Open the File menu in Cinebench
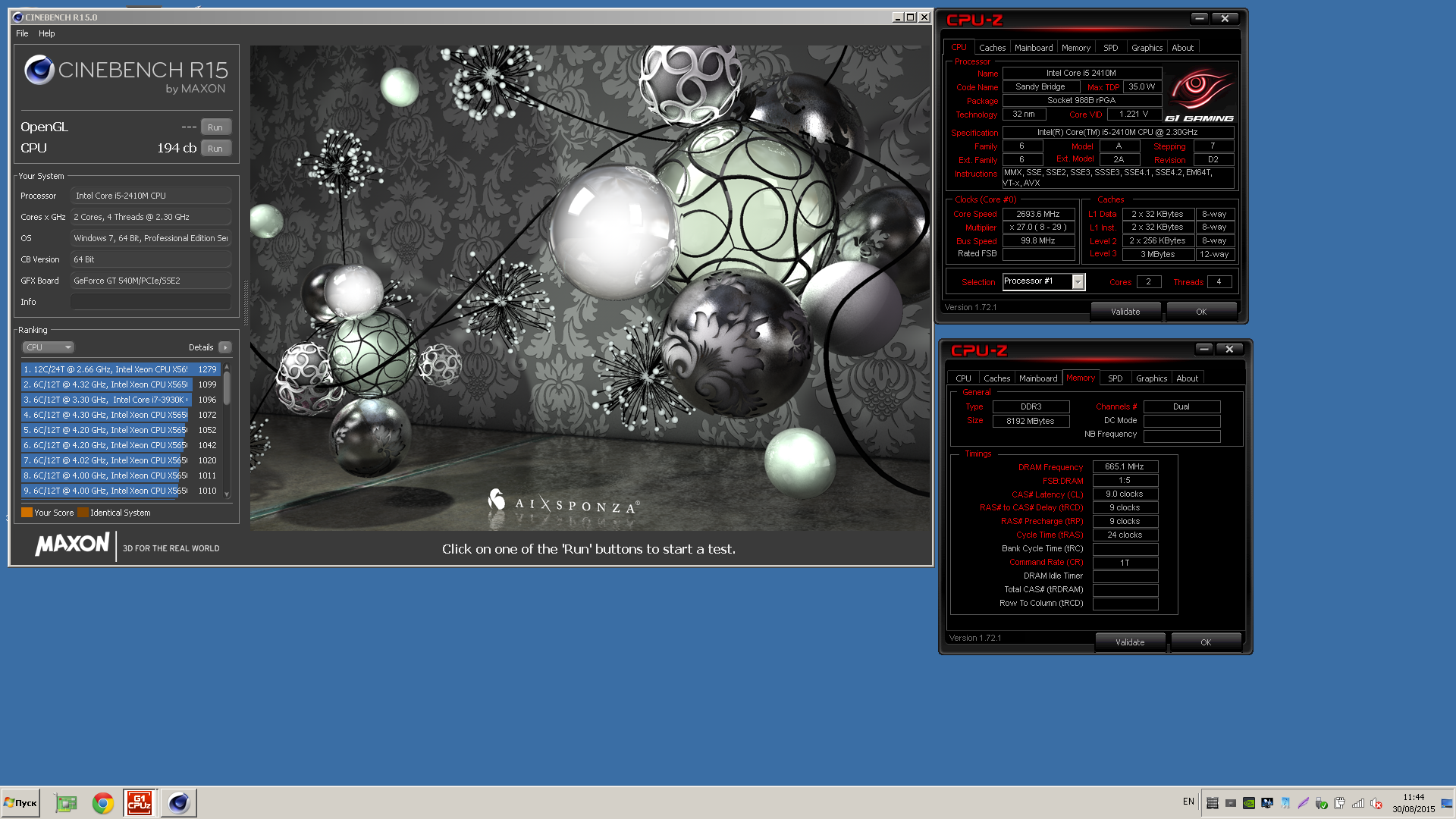This screenshot has height=819, width=1456. click(22, 33)
